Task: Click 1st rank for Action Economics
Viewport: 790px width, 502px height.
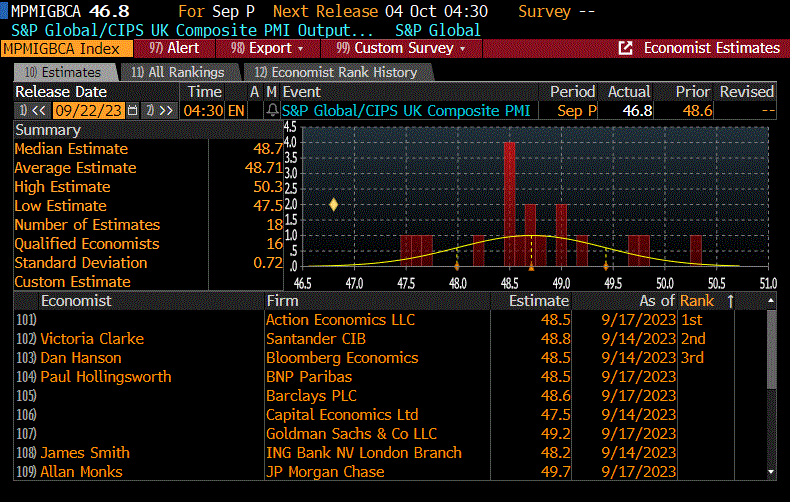Action: click(692, 320)
